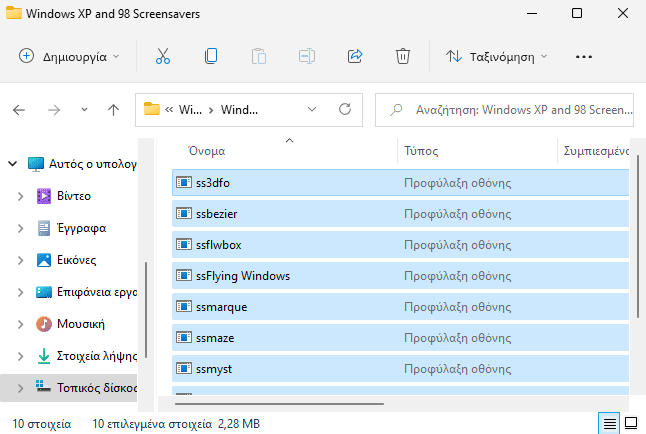
Task: Click the ss3dfo screensaver file icon
Action: 184,182
